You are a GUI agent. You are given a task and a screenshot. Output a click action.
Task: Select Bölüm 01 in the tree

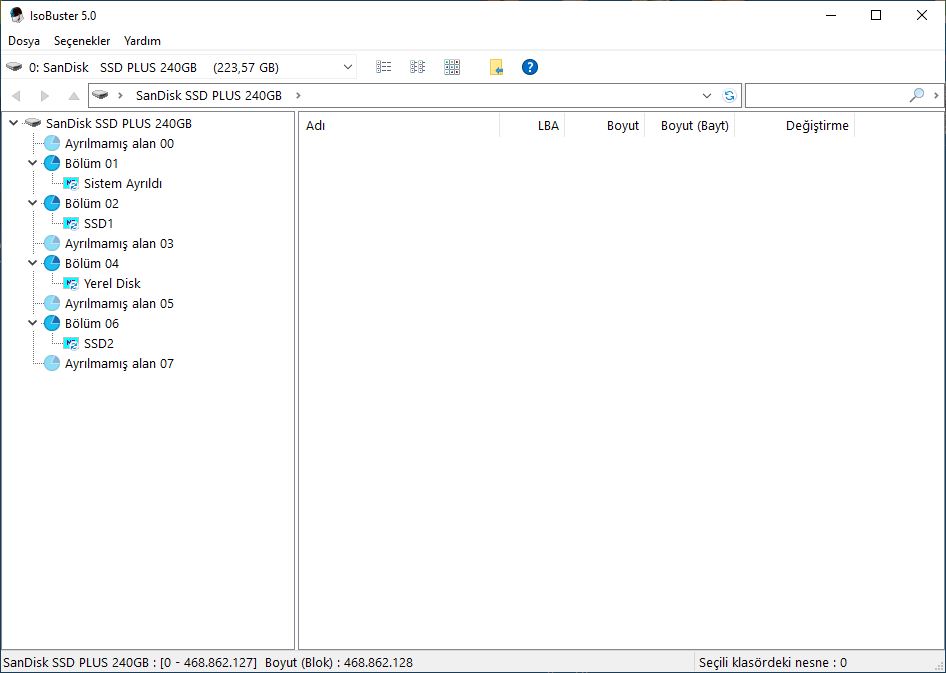(92, 163)
